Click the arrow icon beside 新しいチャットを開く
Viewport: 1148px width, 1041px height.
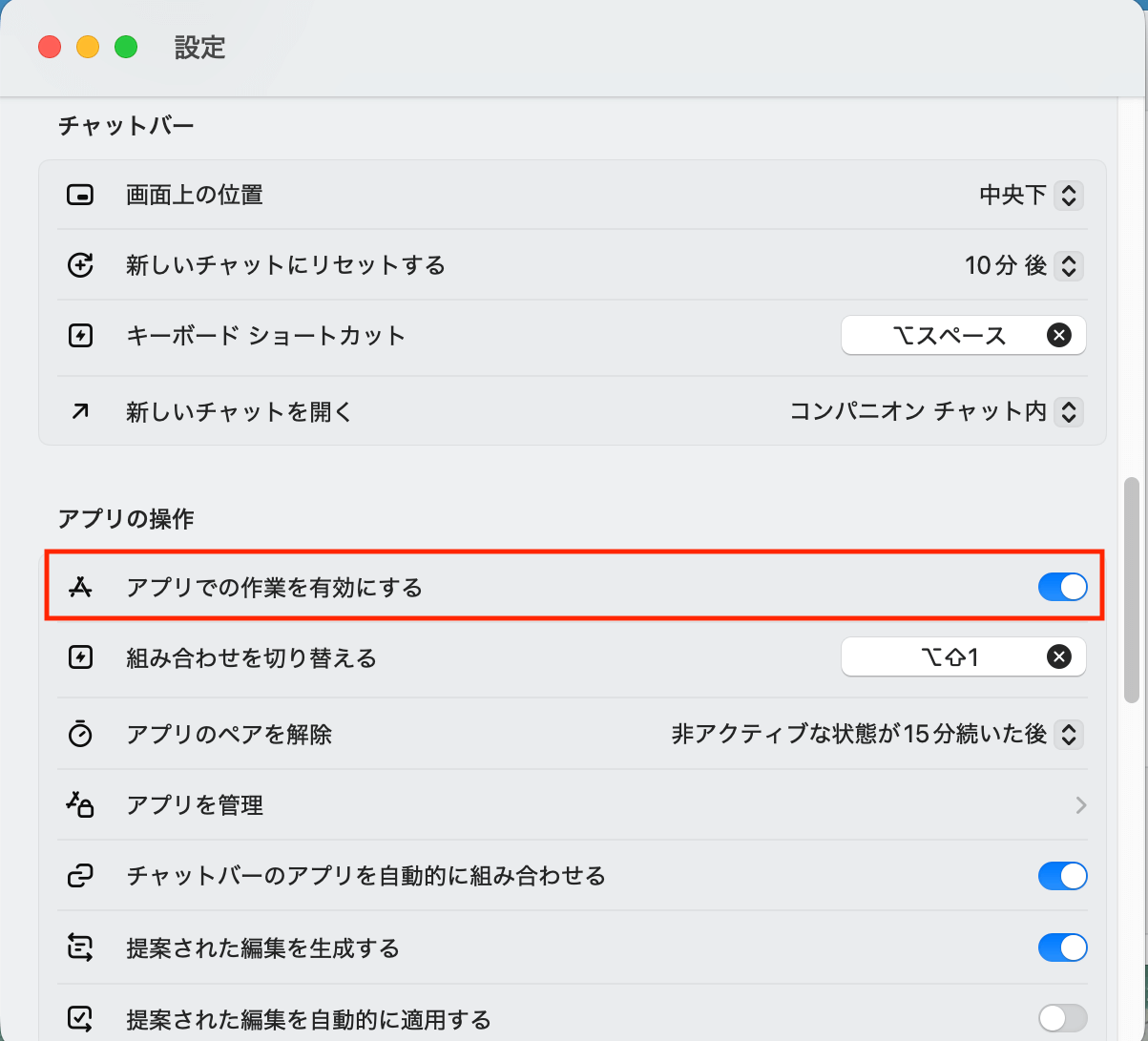pyautogui.click(x=80, y=412)
